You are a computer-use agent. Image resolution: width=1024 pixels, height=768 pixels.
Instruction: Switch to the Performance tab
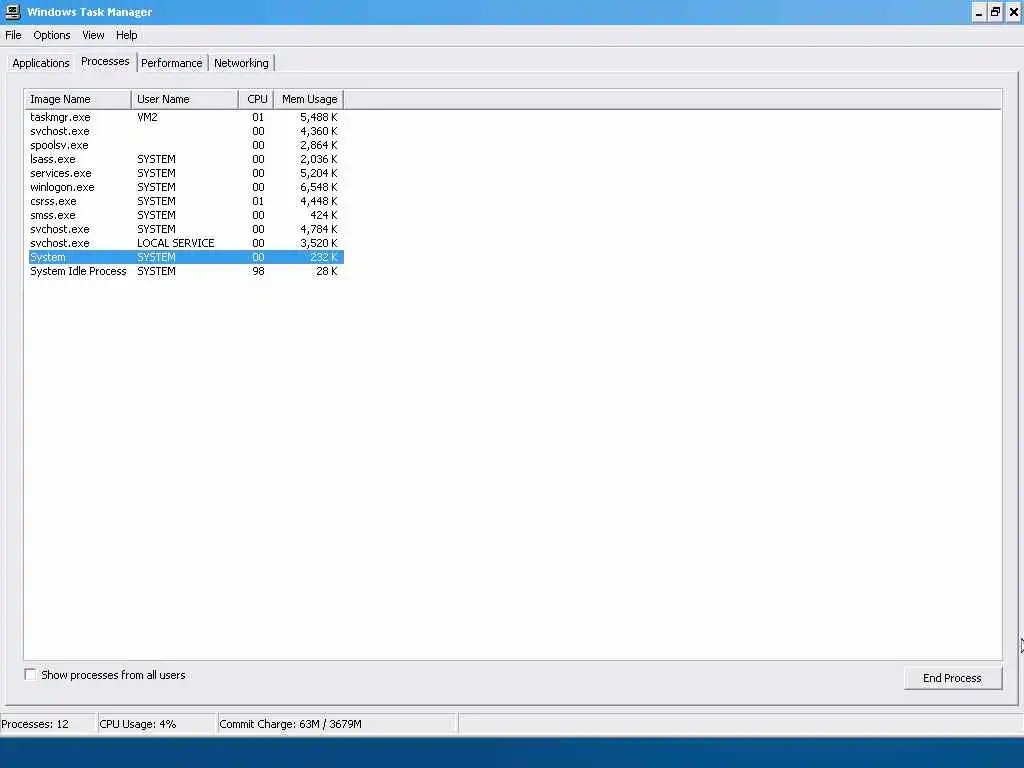[x=172, y=63]
